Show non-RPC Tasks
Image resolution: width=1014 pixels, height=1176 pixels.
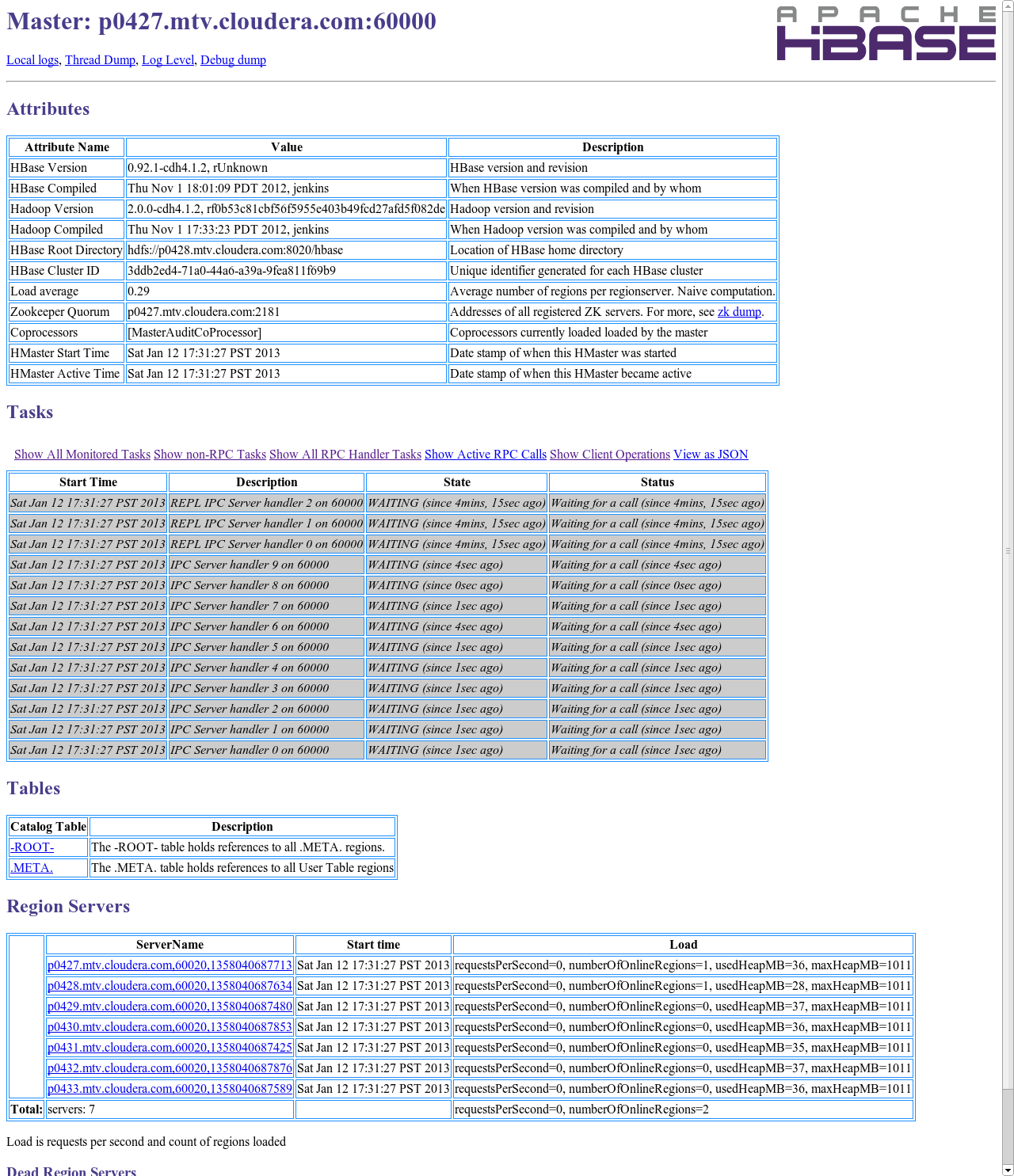click(209, 454)
